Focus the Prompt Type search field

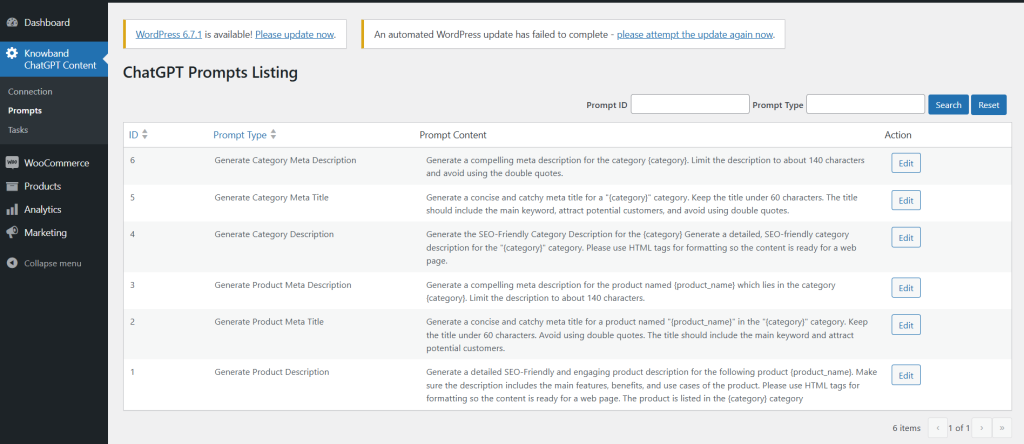coord(865,104)
